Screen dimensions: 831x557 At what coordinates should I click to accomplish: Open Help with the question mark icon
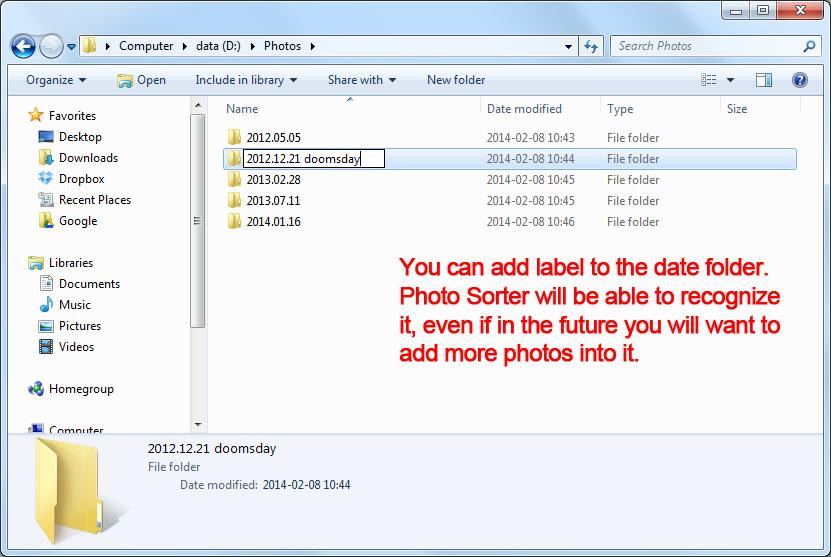coord(799,80)
